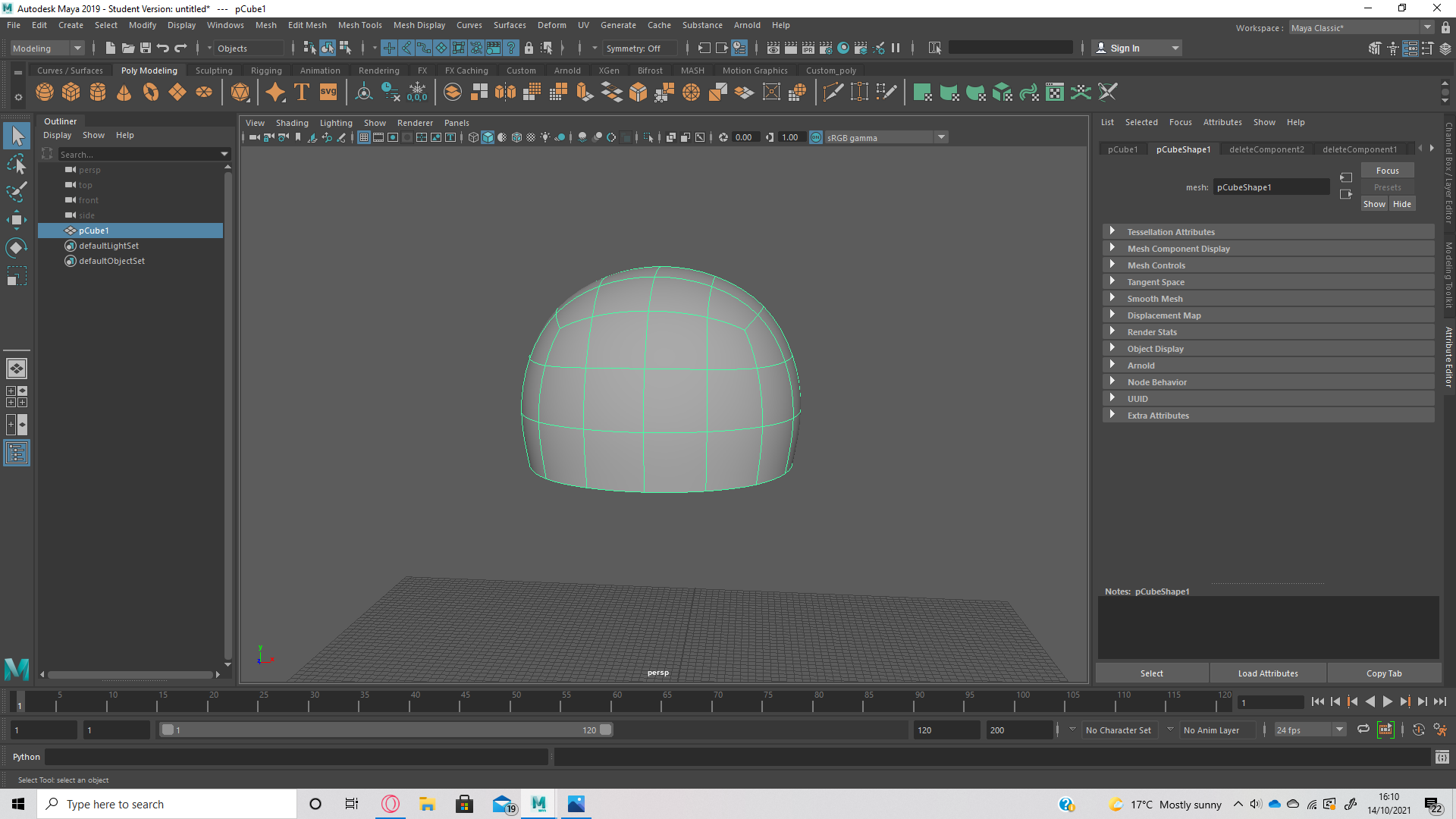Image resolution: width=1456 pixels, height=819 pixels.
Task: Toggle the viewport grid display
Action: (364, 137)
